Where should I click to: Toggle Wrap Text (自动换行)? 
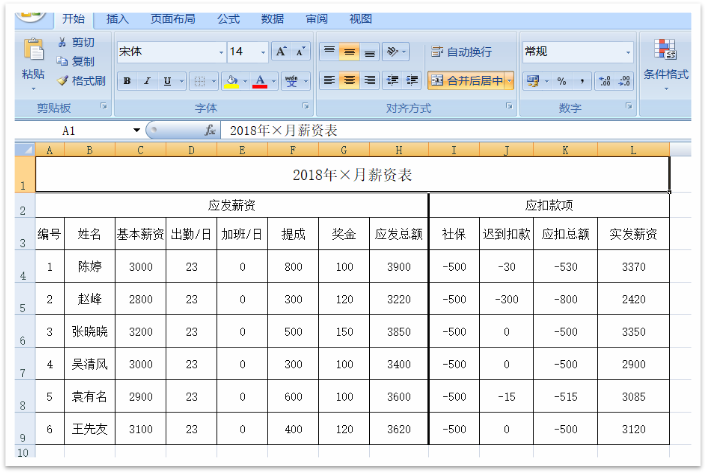(x=461, y=52)
